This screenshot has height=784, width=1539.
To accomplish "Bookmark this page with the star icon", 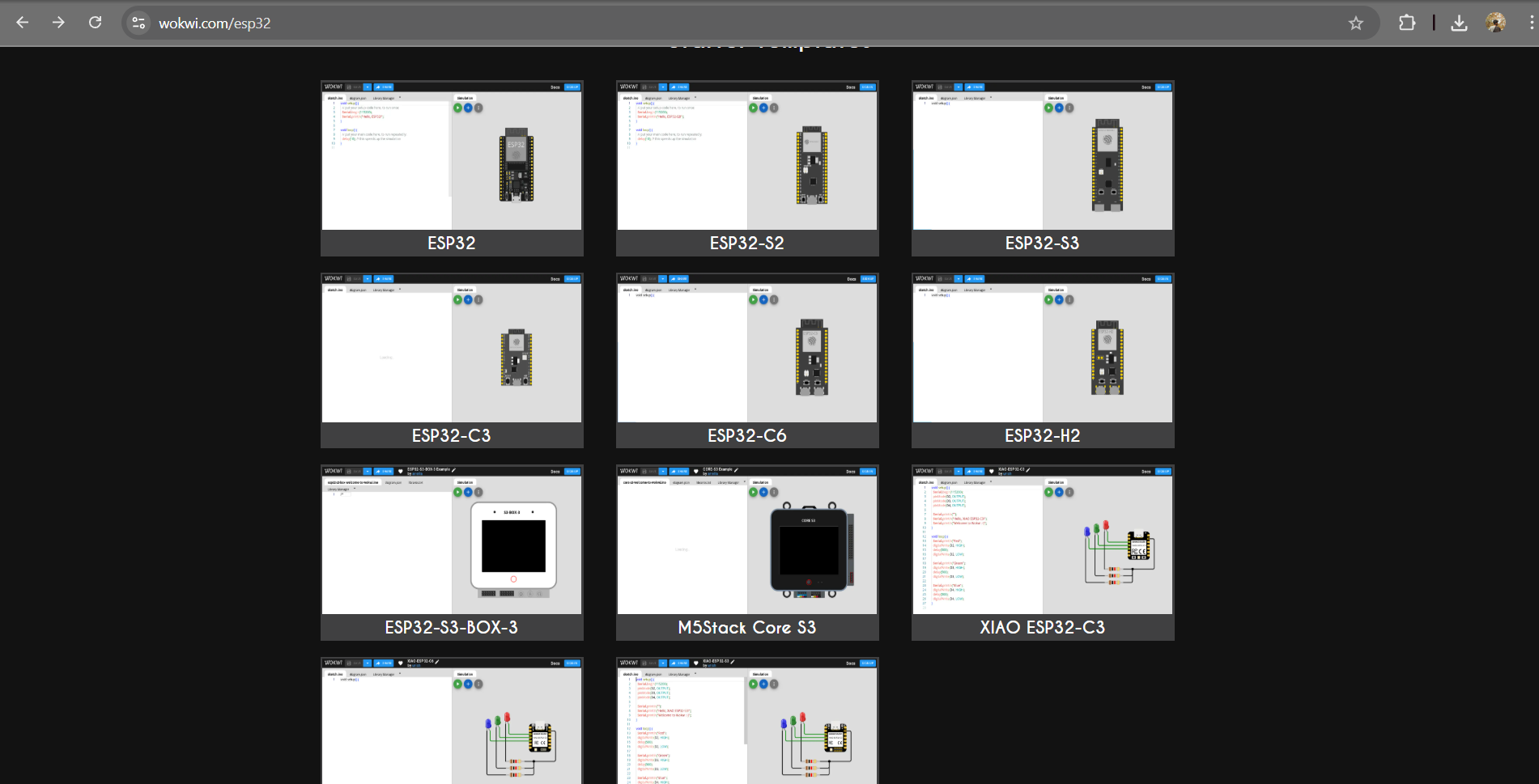I will [1355, 23].
